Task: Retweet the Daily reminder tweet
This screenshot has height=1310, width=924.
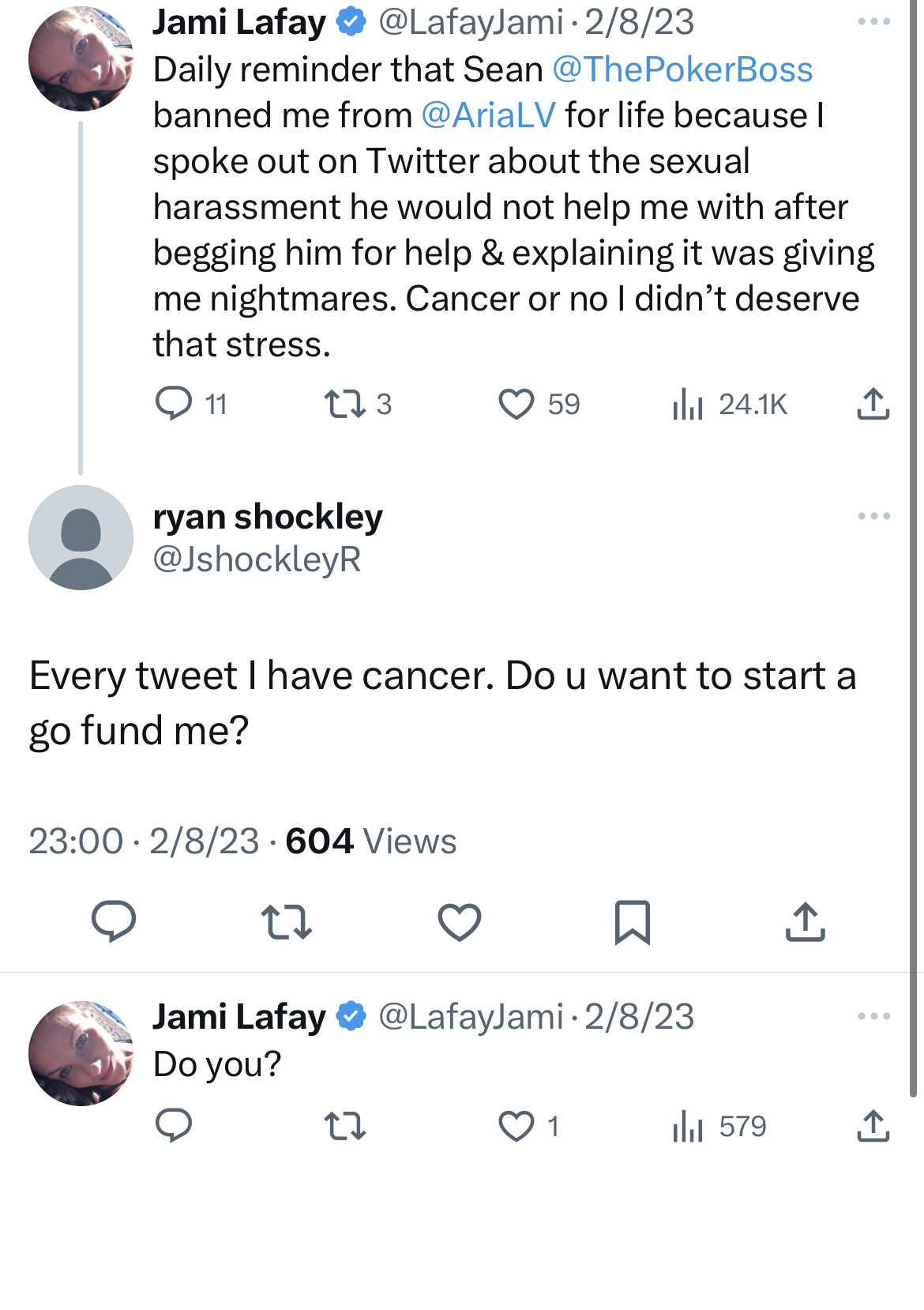Action: pyautogui.click(x=345, y=404)
